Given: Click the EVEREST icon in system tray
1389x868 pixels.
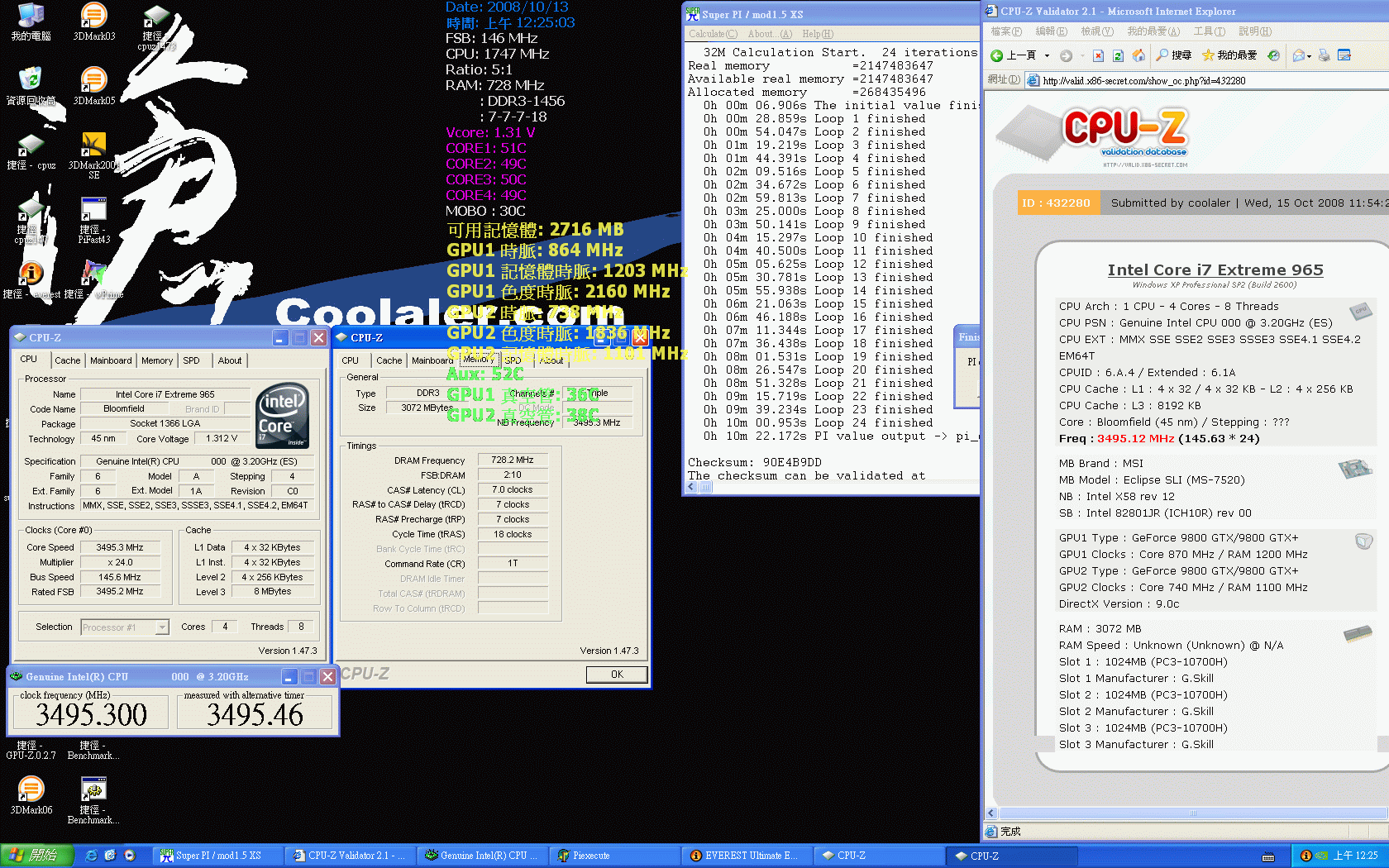Looking at the screenshot, I should (x=1306, y=856).
